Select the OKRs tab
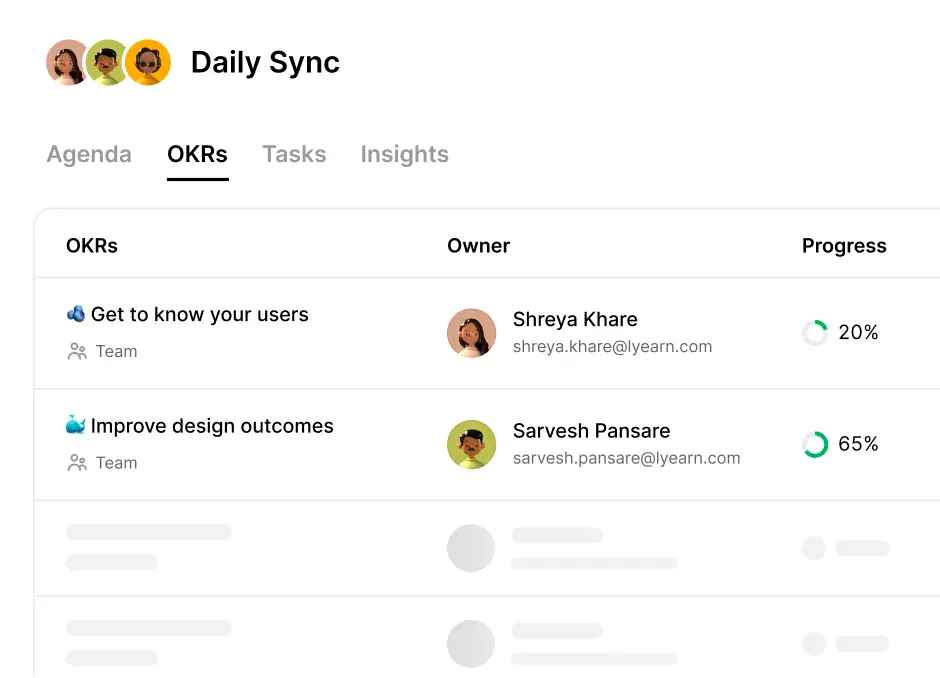The image size is (940, 678). point(197,155)
